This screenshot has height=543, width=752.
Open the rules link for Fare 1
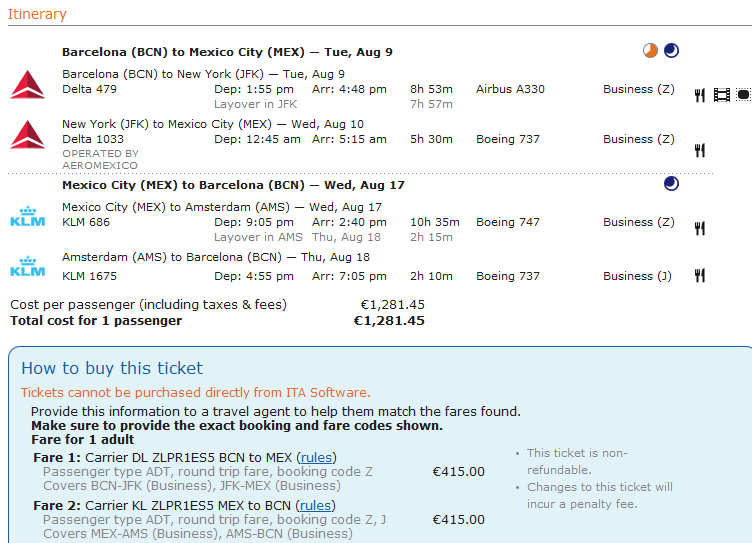[316, 456]
